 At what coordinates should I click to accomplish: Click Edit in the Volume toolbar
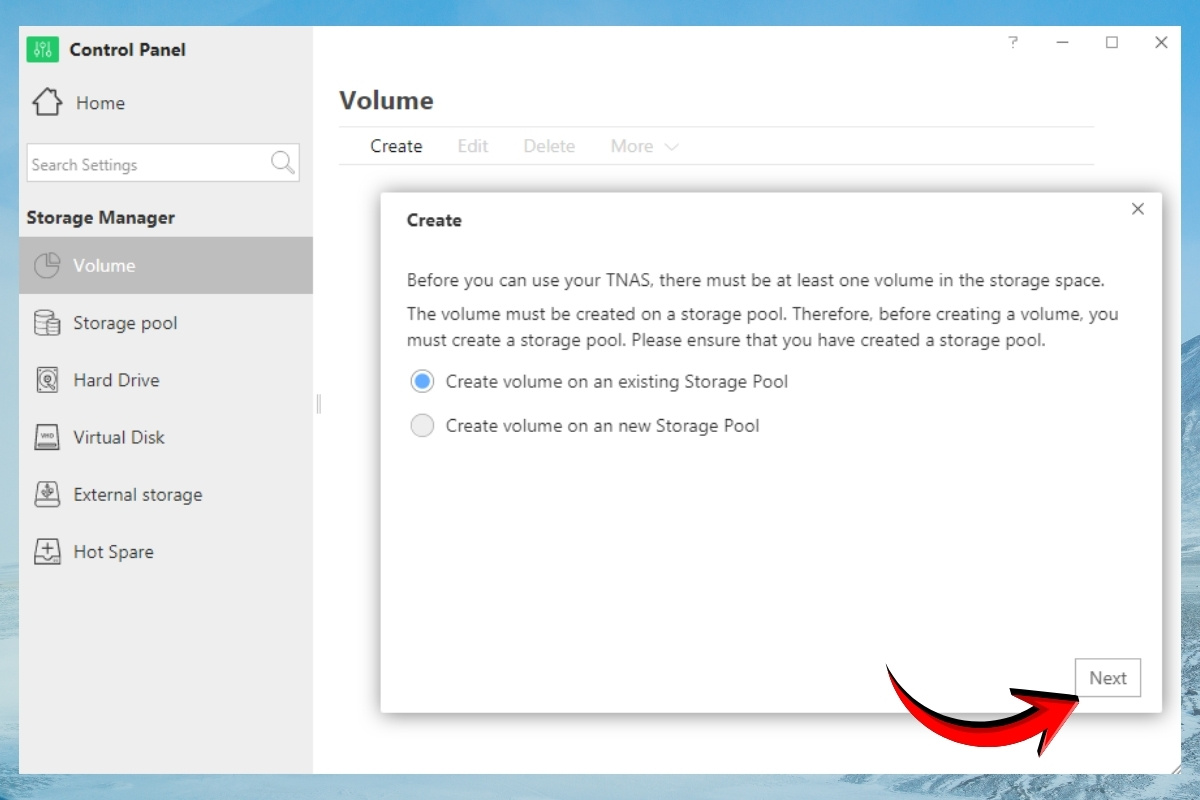473,146
